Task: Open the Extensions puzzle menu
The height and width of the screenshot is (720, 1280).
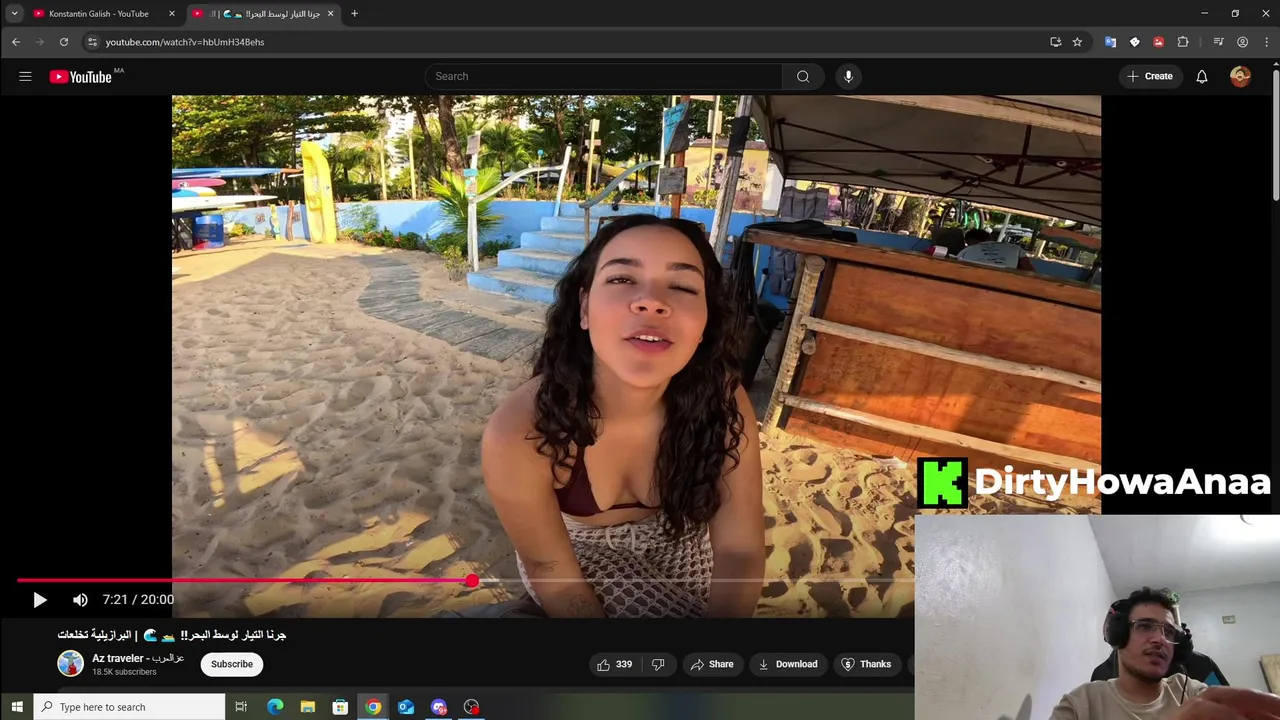Action: point(1183,42)
